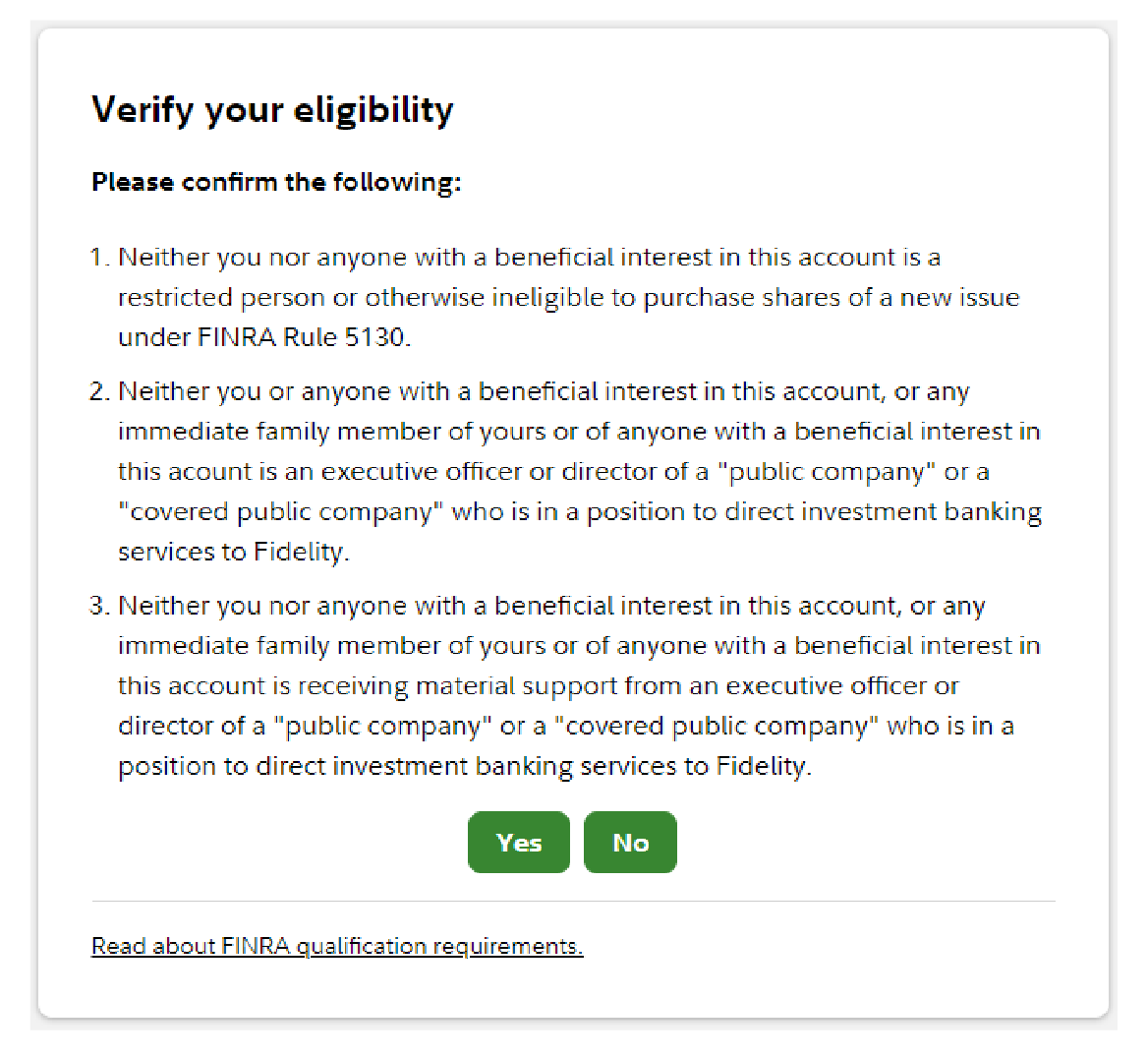The width and height of the screenshot is (1148, 1057).
Task: Click the list number "2." marker
Action: click(98, 391)
